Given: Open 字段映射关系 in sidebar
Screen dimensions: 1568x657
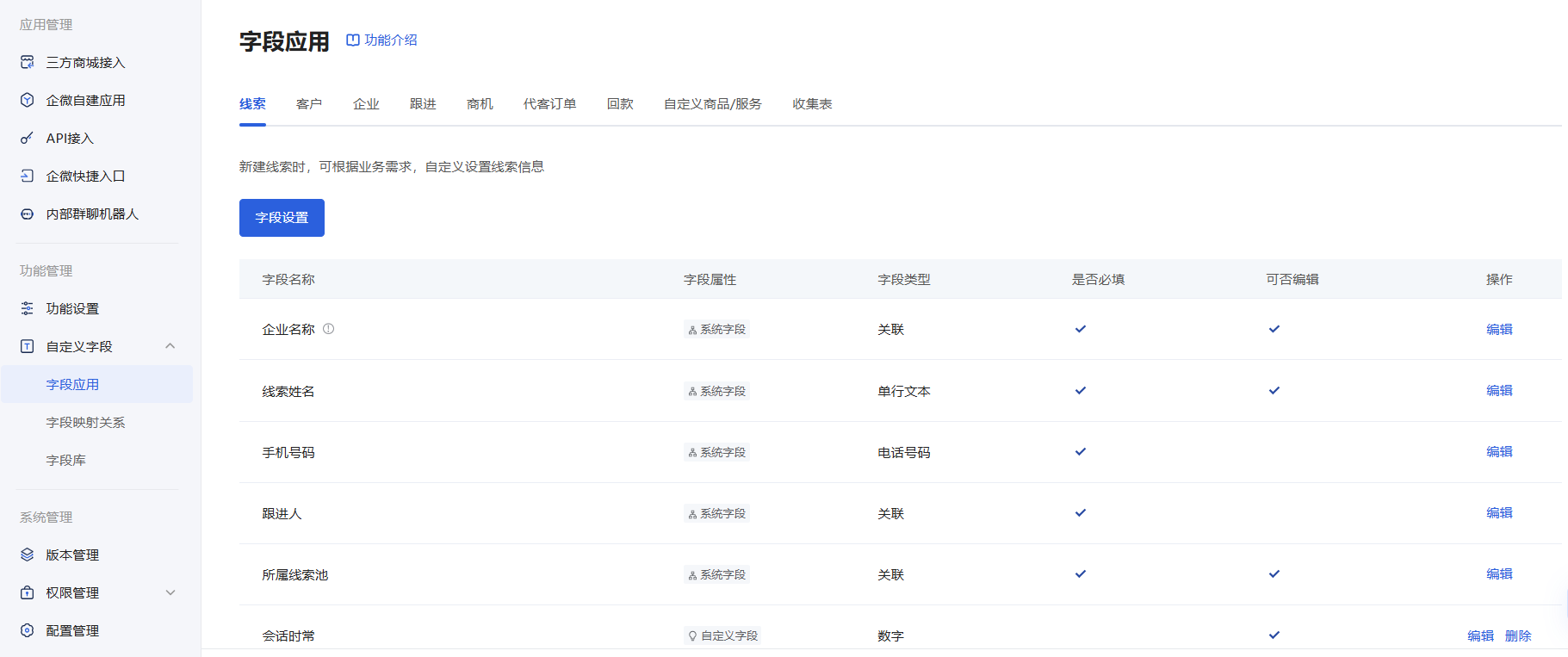Looking at the screenshot, I should (x=85, y=422).
